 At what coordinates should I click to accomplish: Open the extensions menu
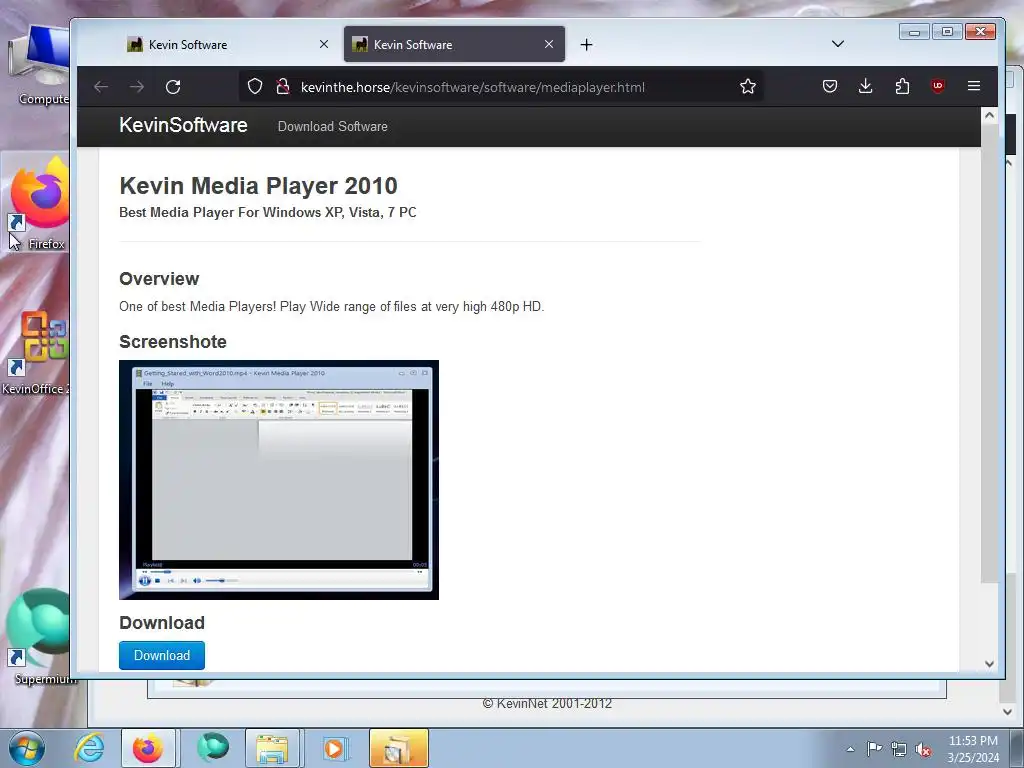click(x=902, y=86)
